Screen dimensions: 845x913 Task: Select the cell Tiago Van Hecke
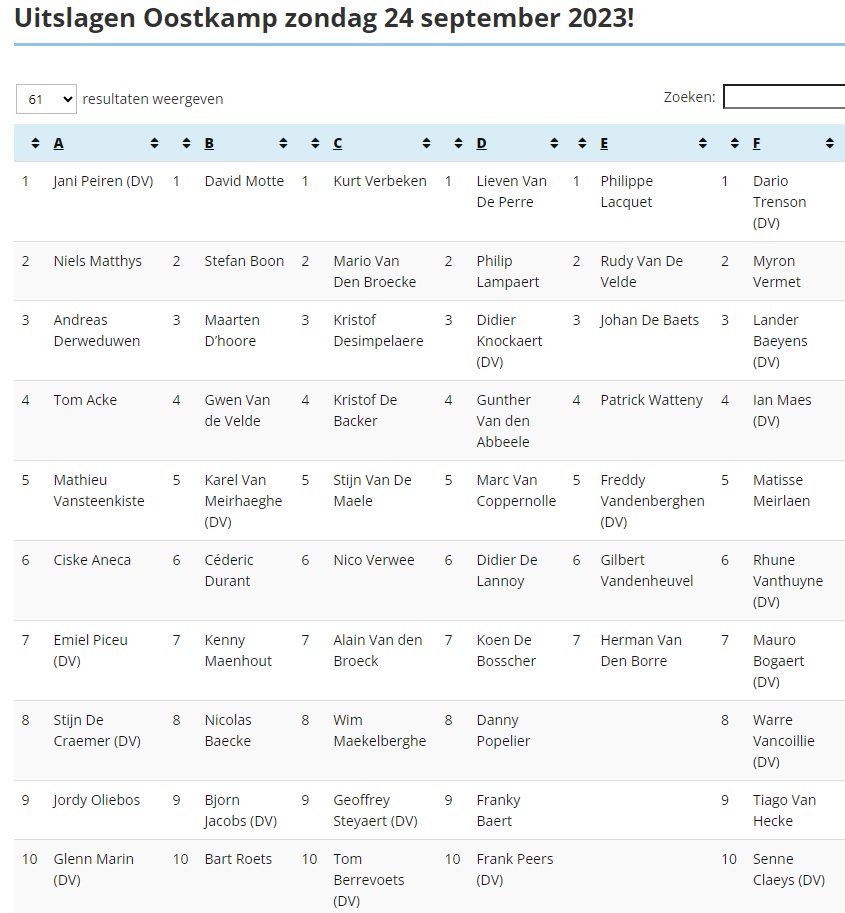point(784,811)
